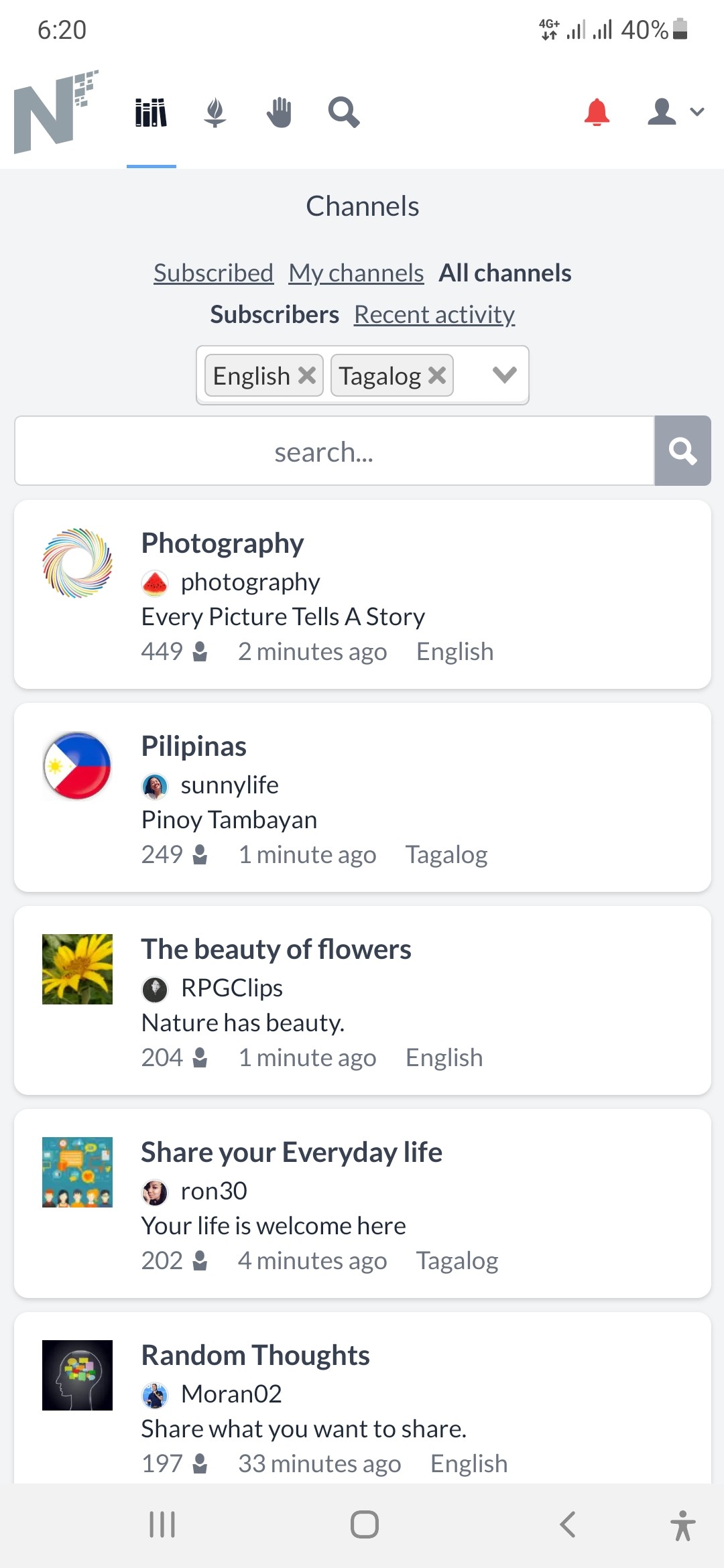Sort channels by Recent activity
724x1568 pixels.
pyautogui.click(x=434, y=314)
